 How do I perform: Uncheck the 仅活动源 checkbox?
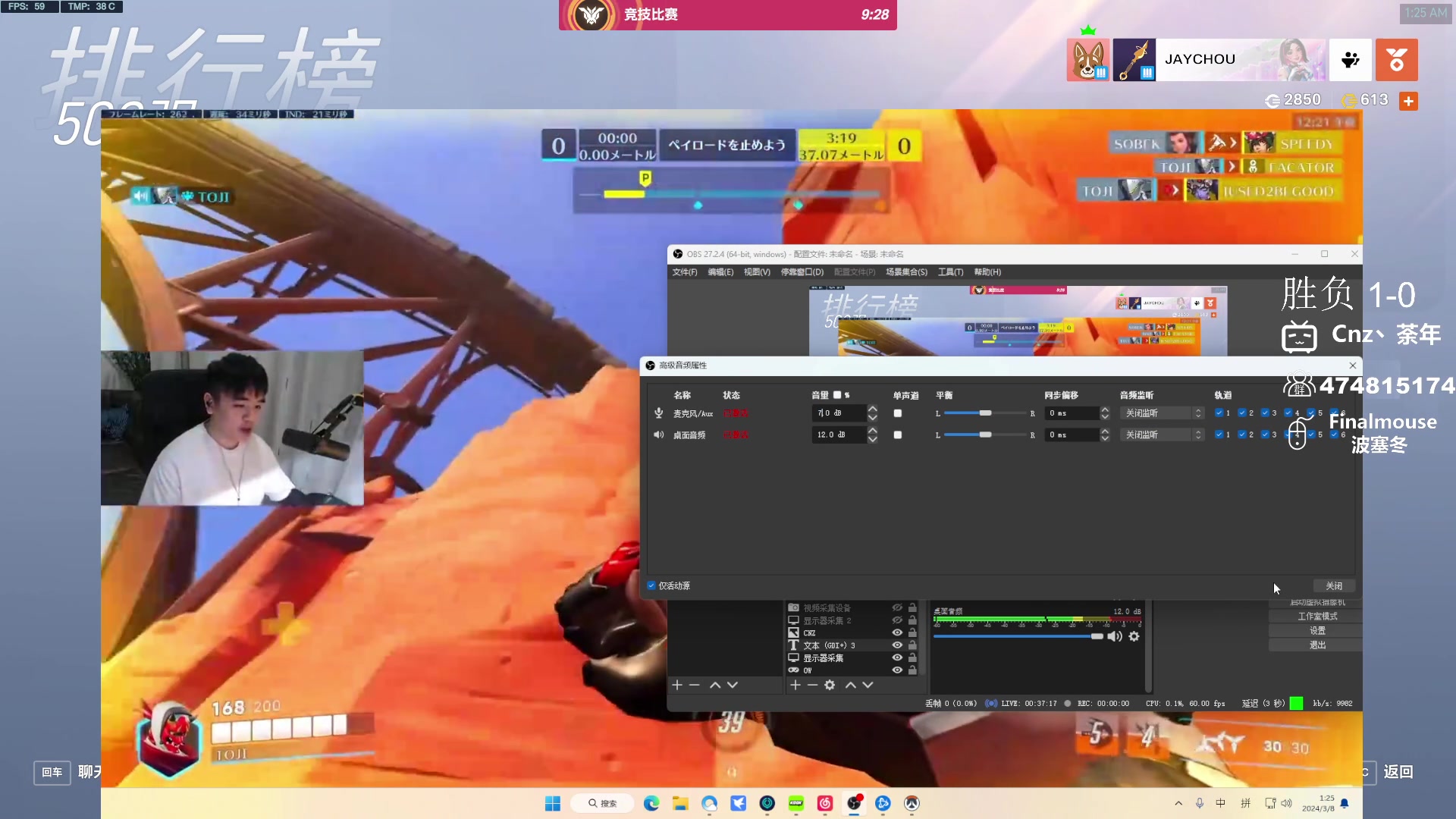coord(651,585)
